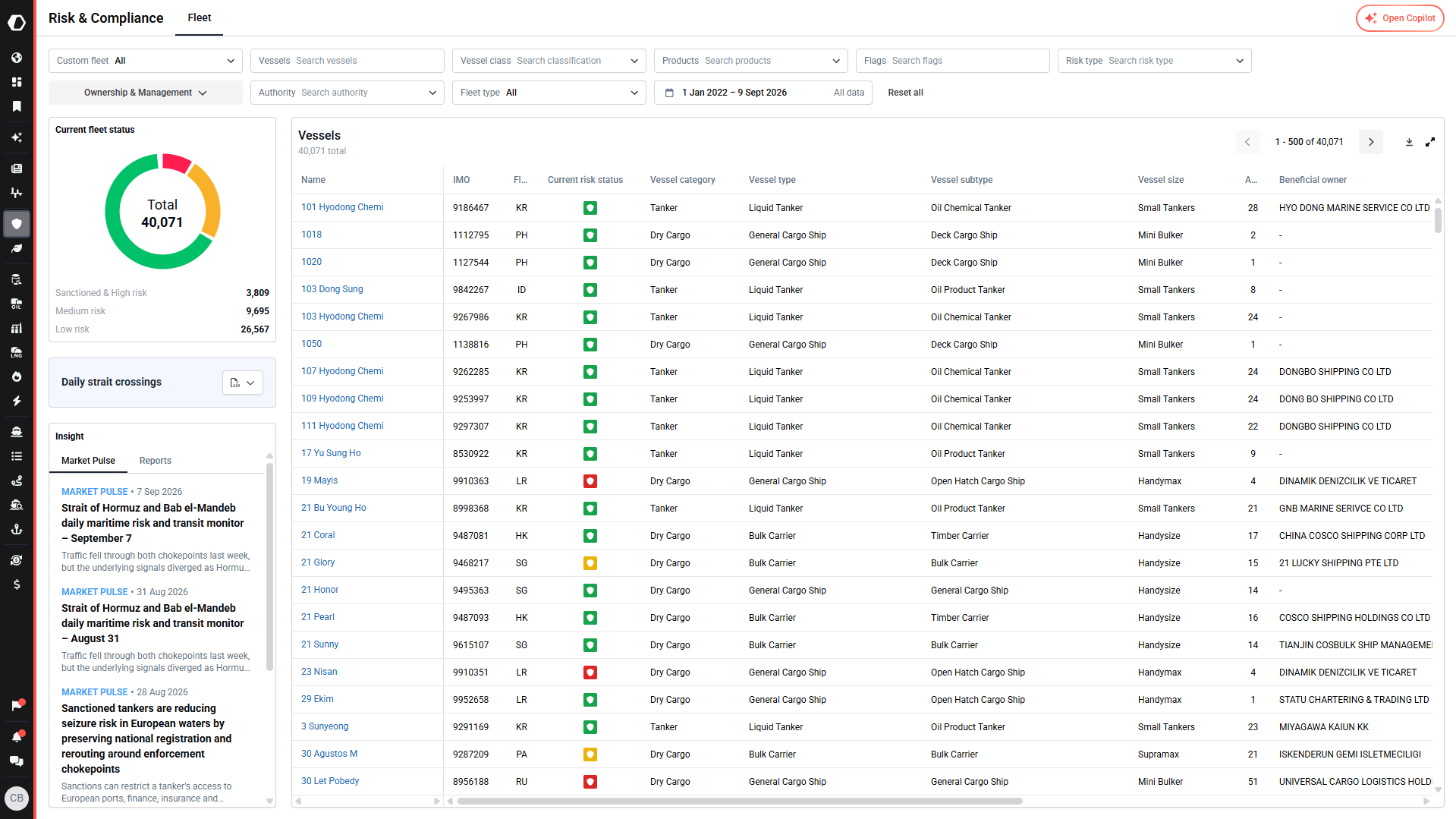Expand the vessels table to fullscreen
The width and height of the screenshot is (1456, 819).
pos(1430,142)
